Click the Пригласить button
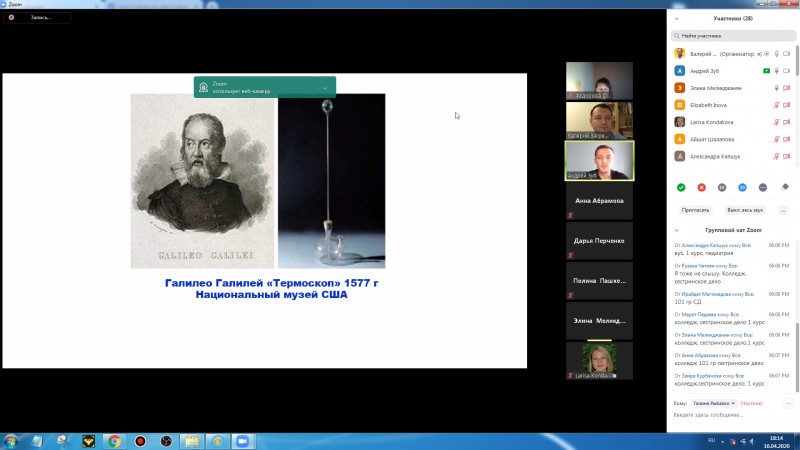 [x=695, y=210]
